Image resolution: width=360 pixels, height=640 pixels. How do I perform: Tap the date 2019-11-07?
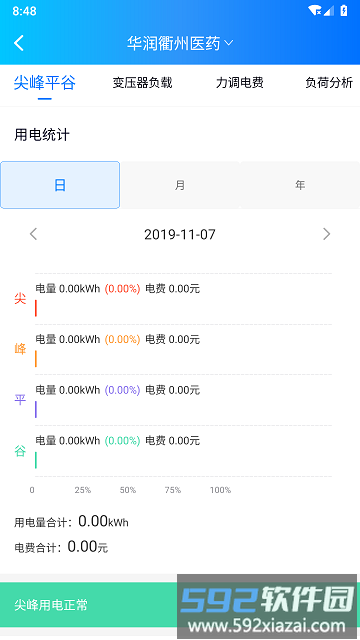[180, 234]
